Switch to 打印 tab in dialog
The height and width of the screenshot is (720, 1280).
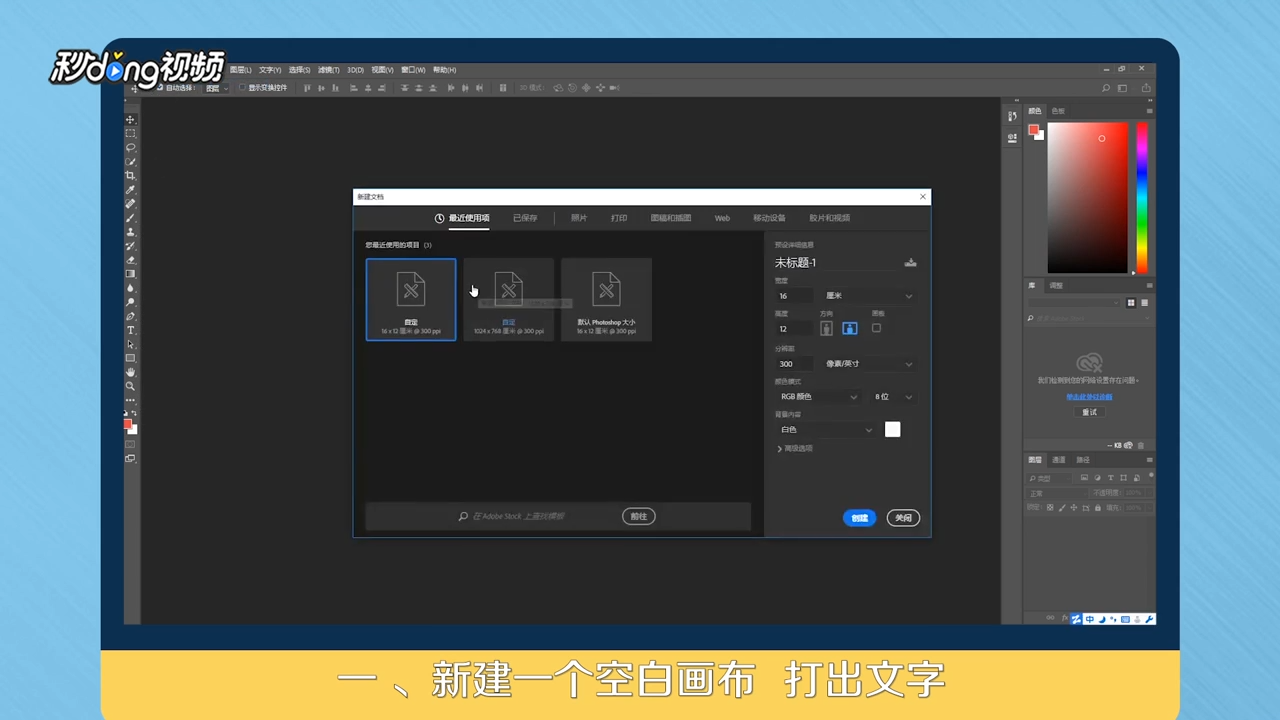(619, 218)
